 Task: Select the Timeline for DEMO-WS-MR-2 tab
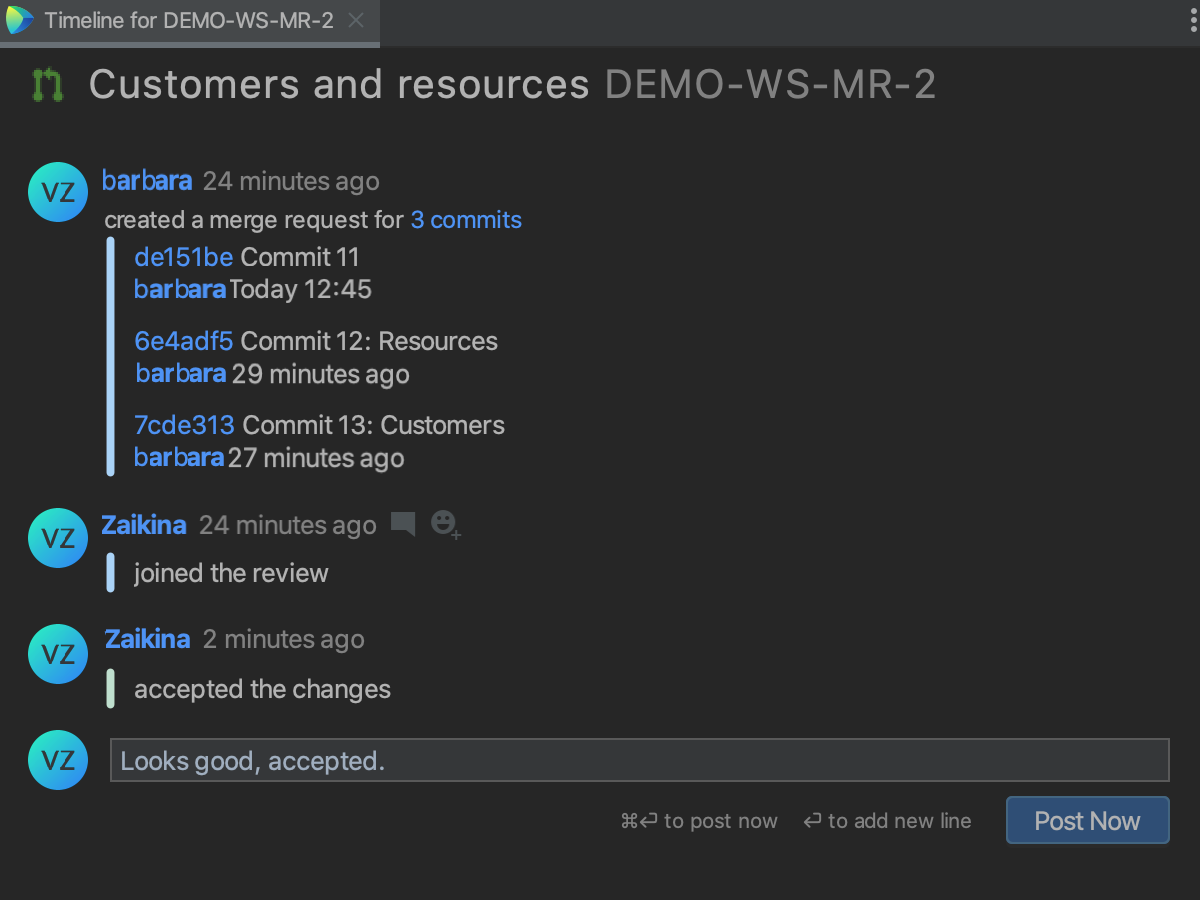(x=188, y=20)
